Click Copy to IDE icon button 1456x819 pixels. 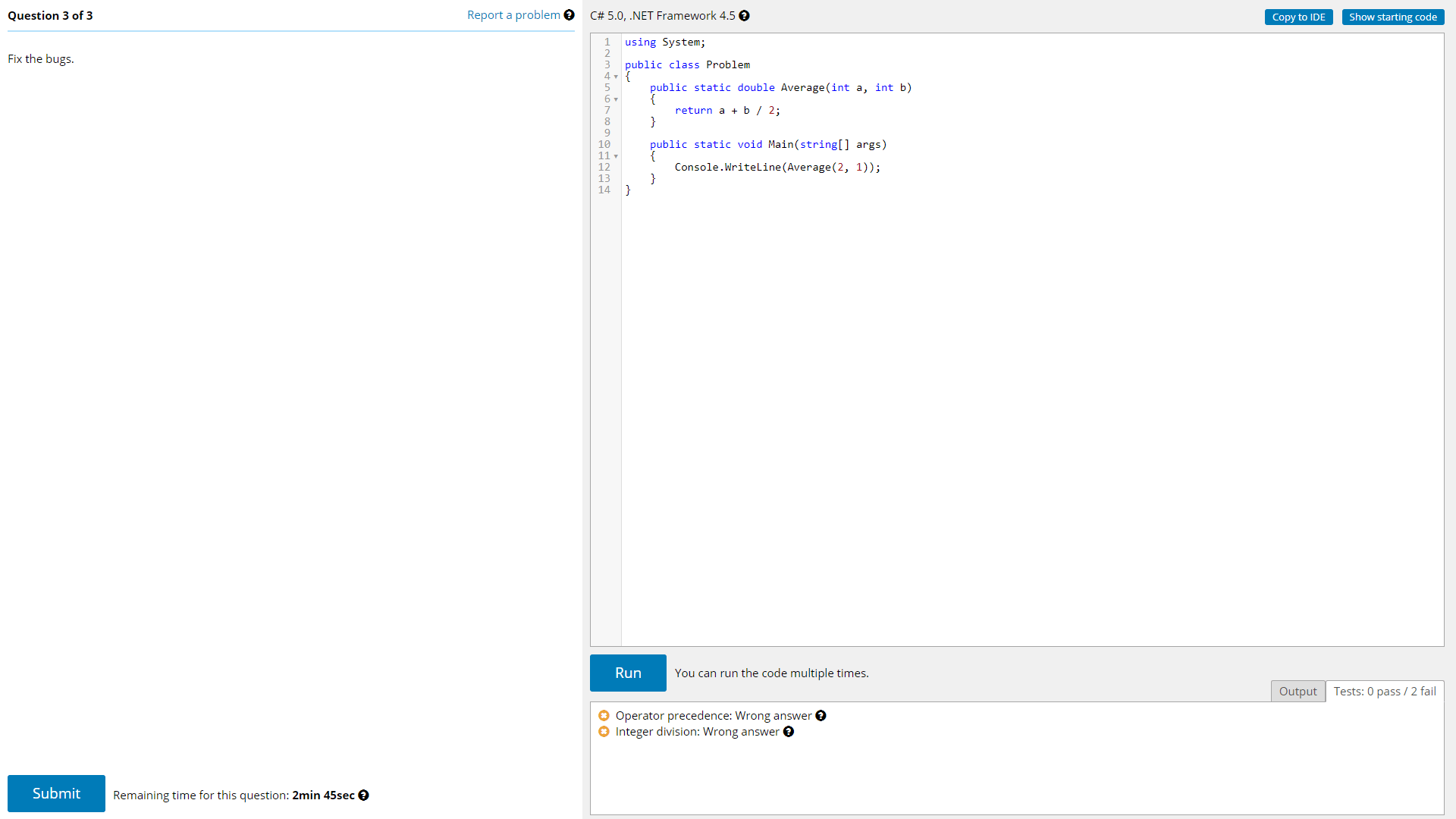click(x=1299, y=15)
